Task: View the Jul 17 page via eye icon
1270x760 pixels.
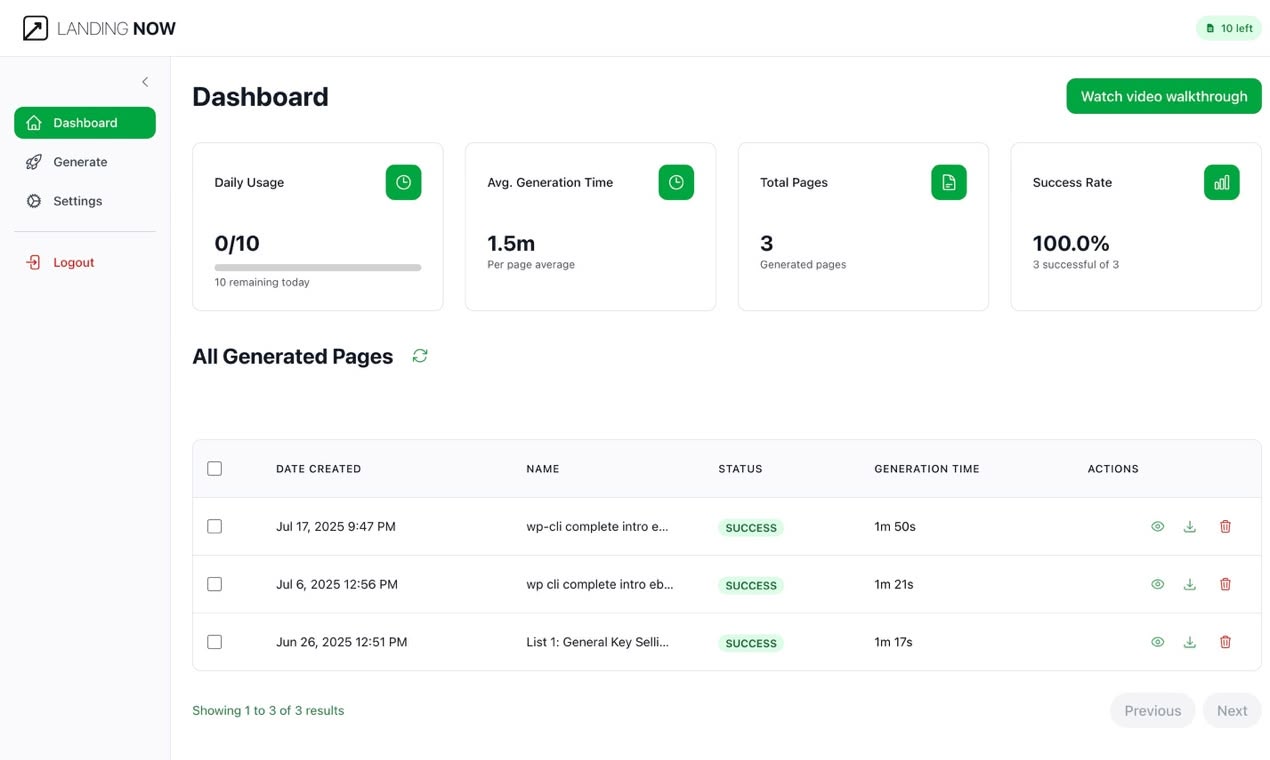Action: coord(1157,527)
